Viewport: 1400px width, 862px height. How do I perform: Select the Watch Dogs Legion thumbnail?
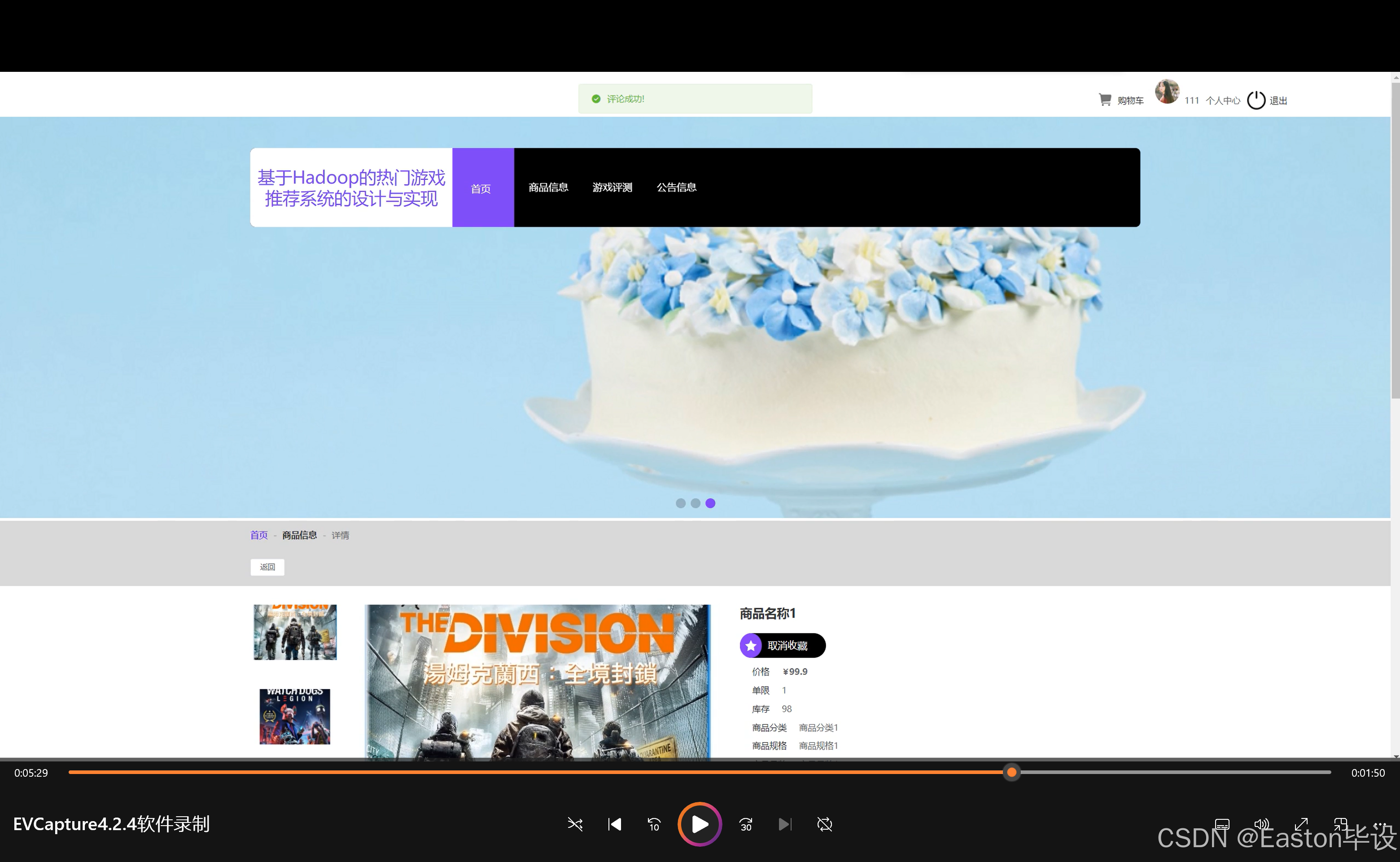(x=295, y=716)
